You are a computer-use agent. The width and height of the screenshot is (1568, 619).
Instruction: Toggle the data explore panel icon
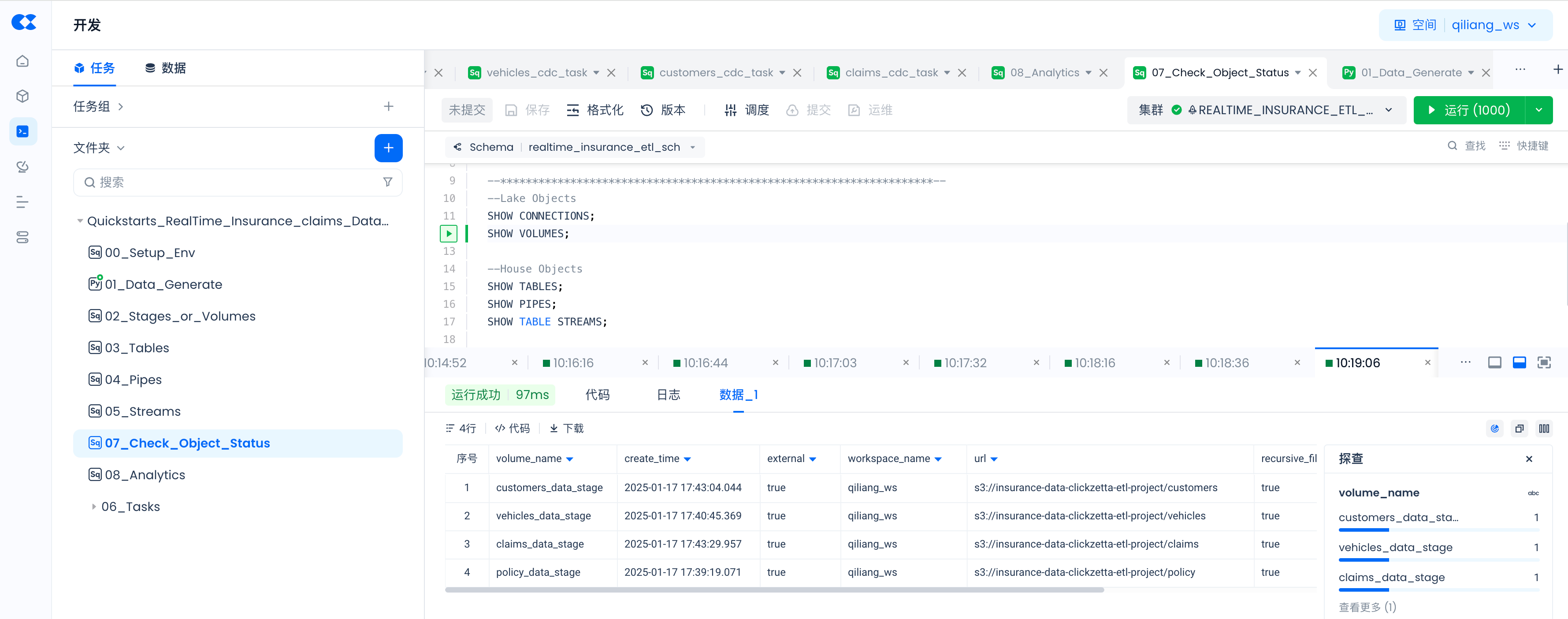coord(1494,429)
